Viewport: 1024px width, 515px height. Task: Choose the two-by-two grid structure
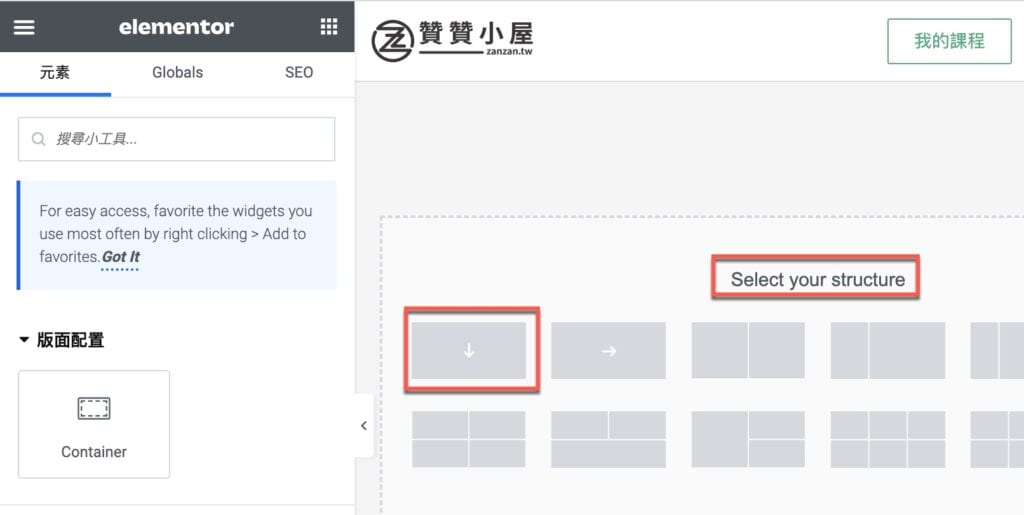pos(469,439)
